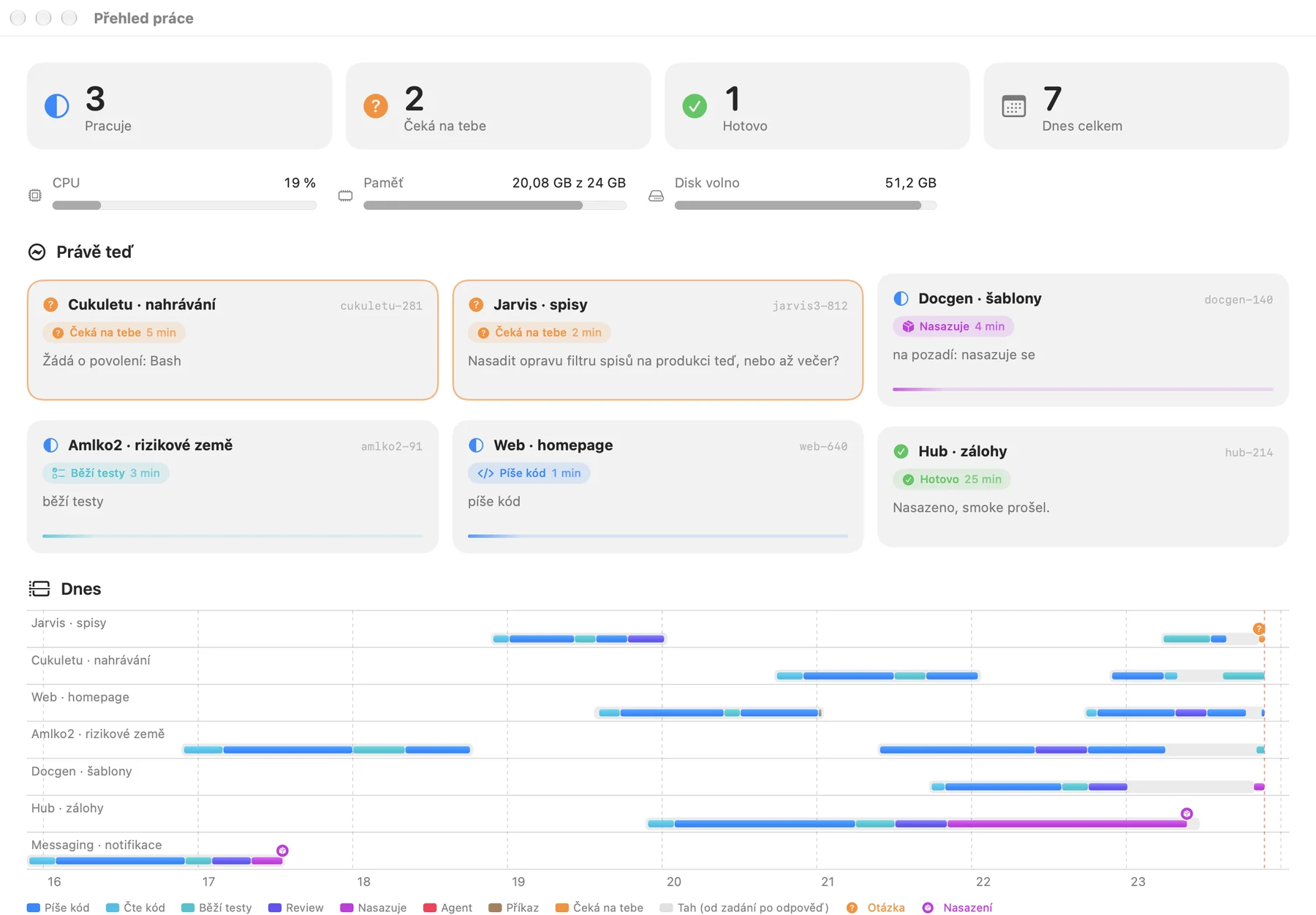Image resolution: width=1316 pixels, height=915 pixels.
Task: Click the CPU usage bar
Action: [184, 206]
